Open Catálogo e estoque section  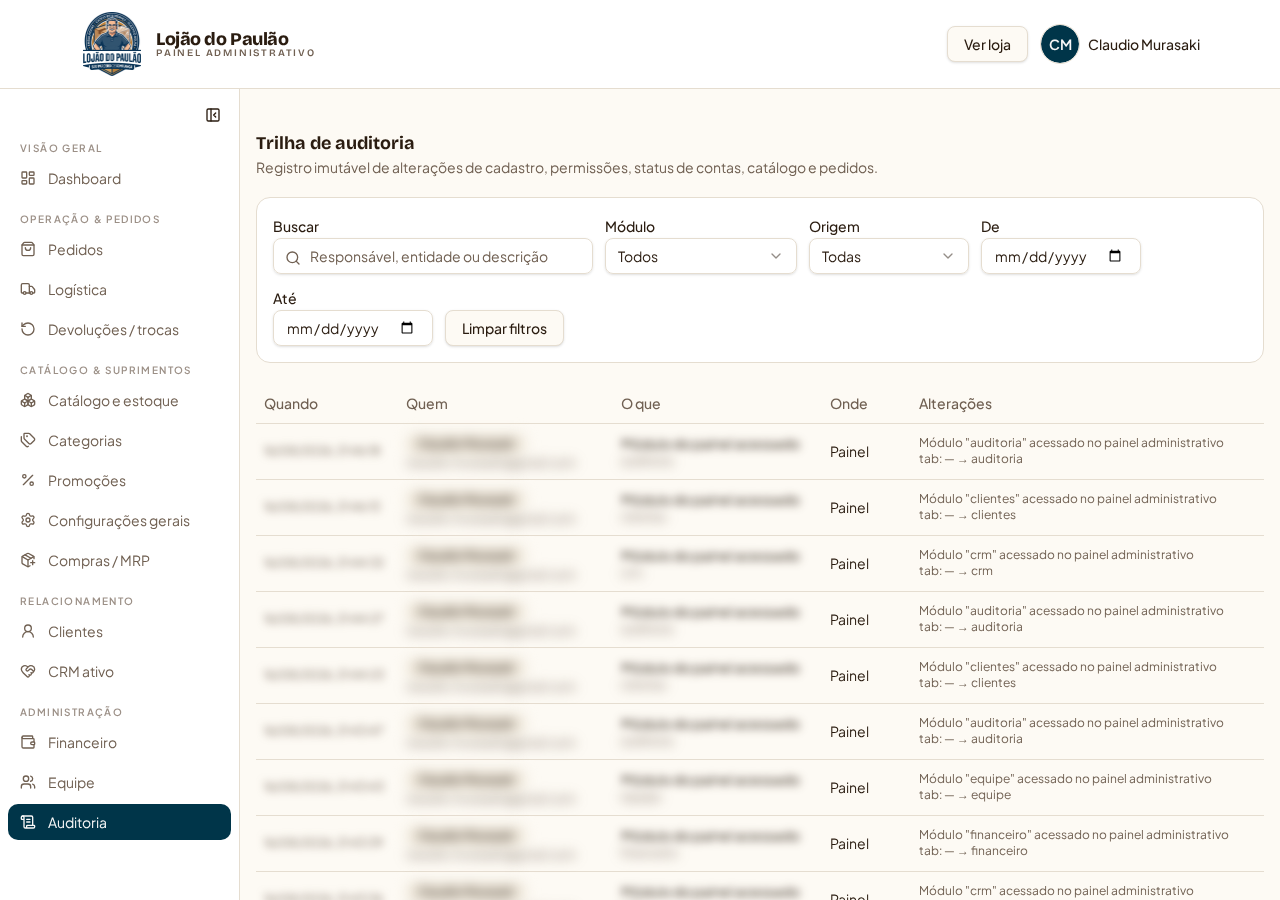tap(119, 400)
